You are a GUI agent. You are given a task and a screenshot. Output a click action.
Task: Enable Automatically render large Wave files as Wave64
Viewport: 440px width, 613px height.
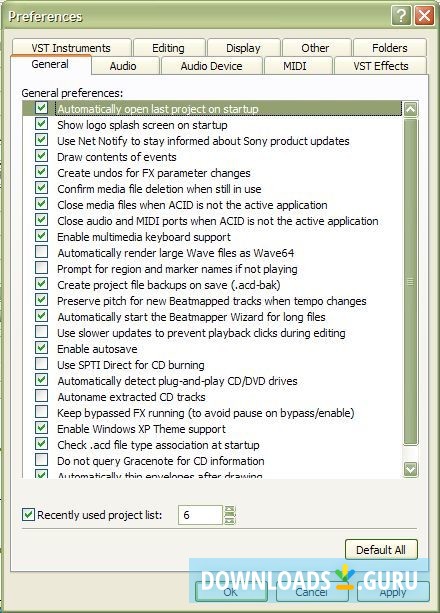(41, 252)
